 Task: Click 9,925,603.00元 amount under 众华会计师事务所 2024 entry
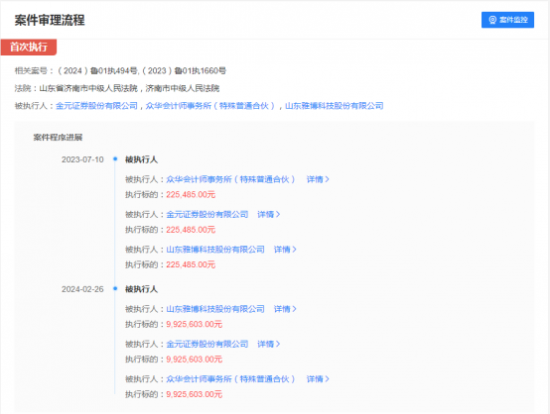(194, 394)
